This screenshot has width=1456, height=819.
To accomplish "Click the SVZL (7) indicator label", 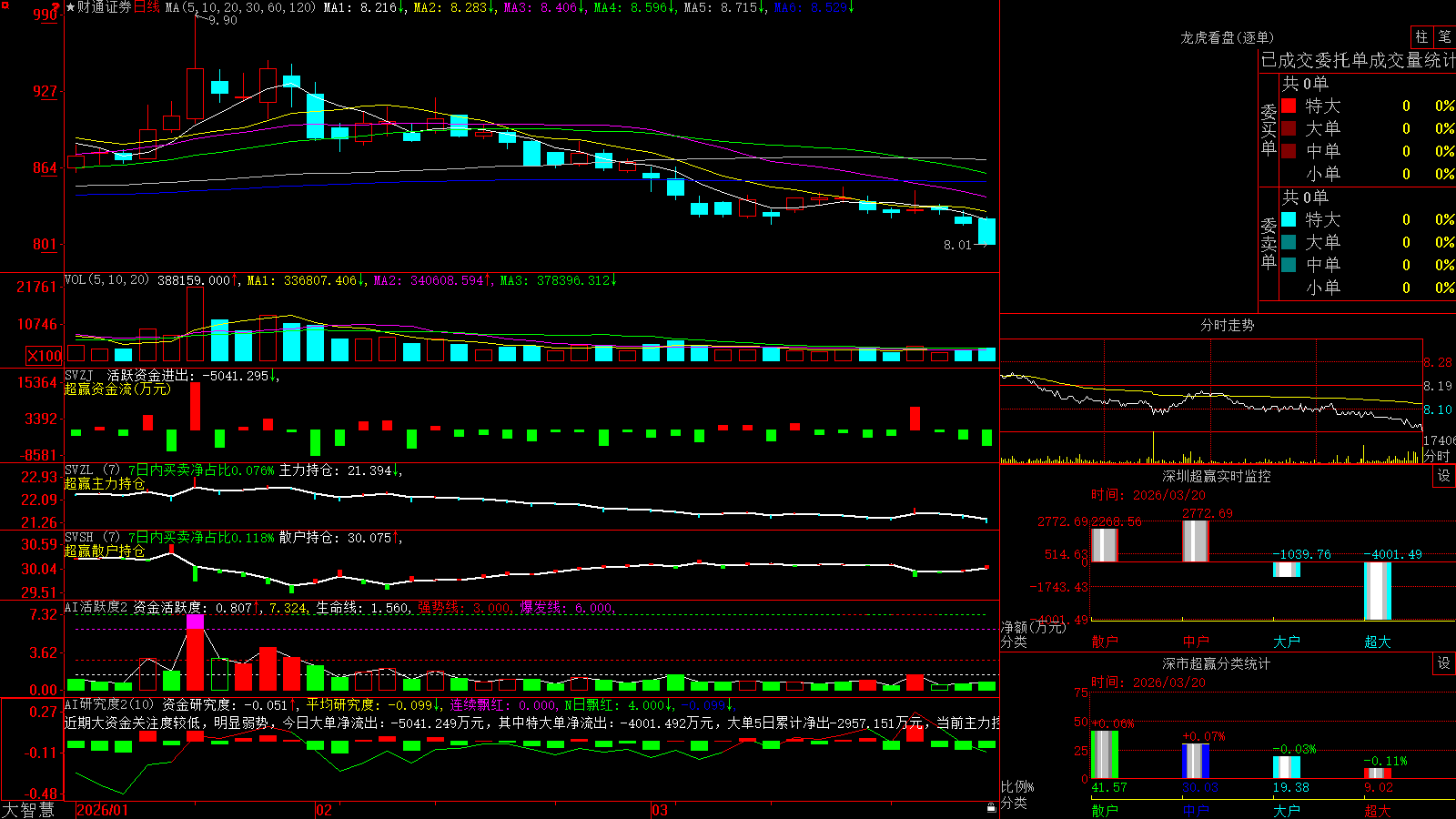I will [x=92, y=470].
